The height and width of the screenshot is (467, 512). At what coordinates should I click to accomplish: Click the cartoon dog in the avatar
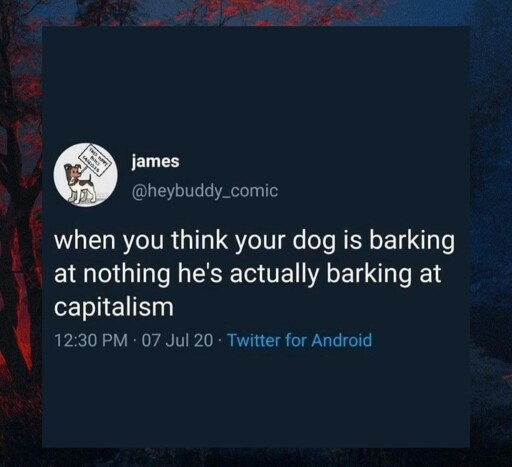(82, 184)
